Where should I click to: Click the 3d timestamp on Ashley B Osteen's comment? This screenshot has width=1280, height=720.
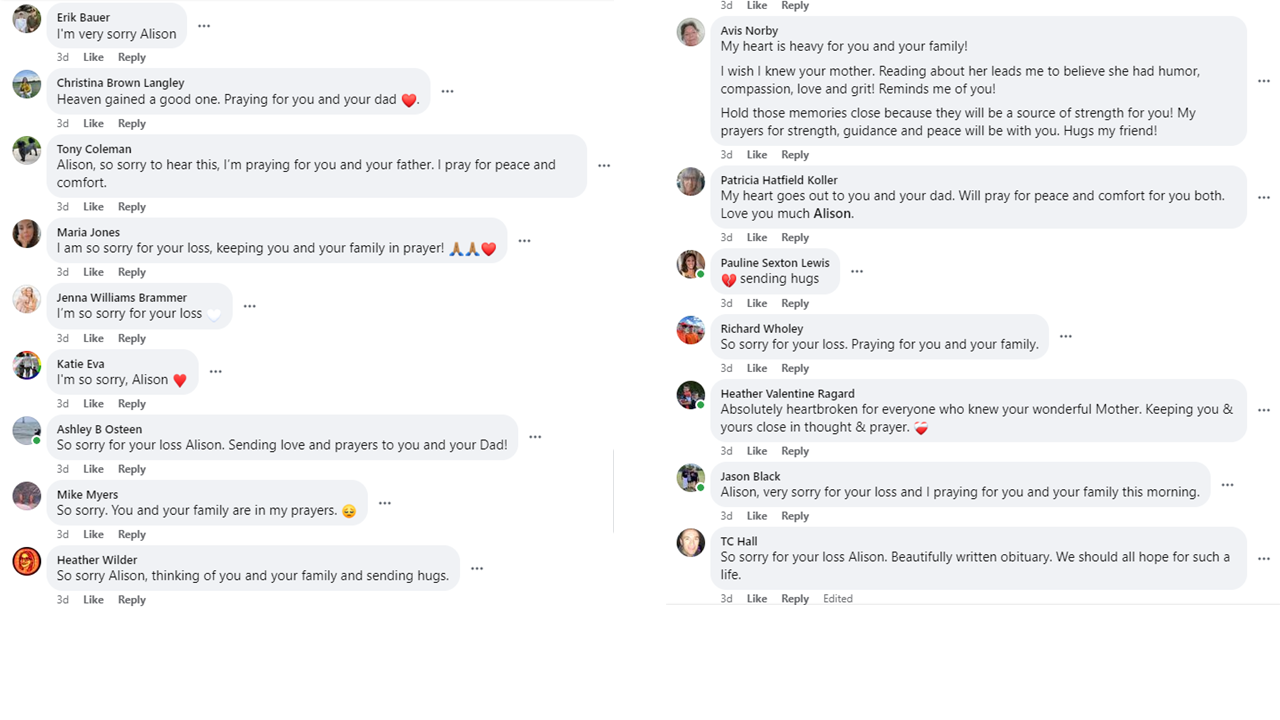coord(63,469)
